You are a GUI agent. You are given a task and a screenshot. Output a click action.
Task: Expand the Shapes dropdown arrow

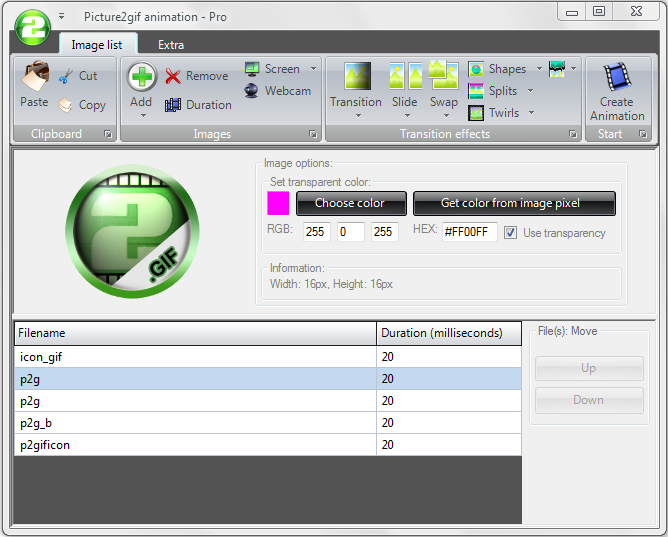coord(539,69)
